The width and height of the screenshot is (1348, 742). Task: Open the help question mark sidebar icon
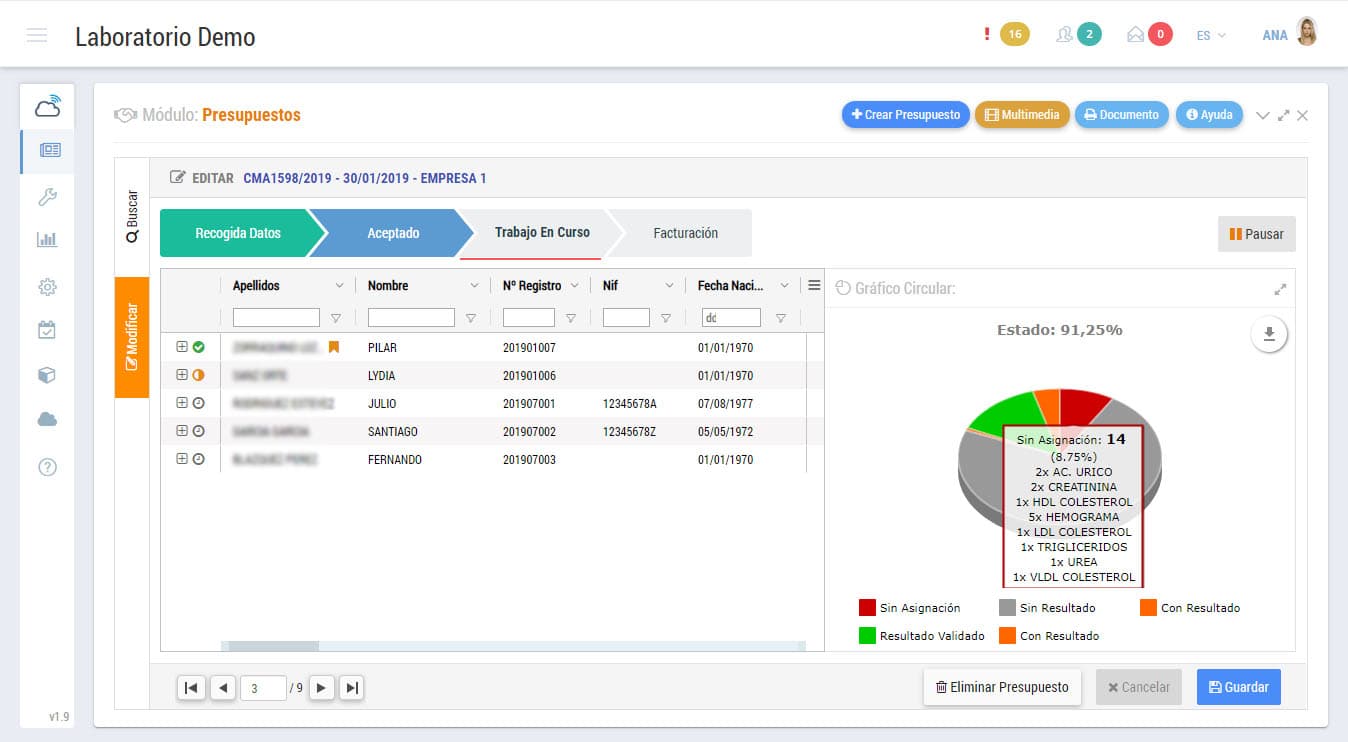coord(47,466)
